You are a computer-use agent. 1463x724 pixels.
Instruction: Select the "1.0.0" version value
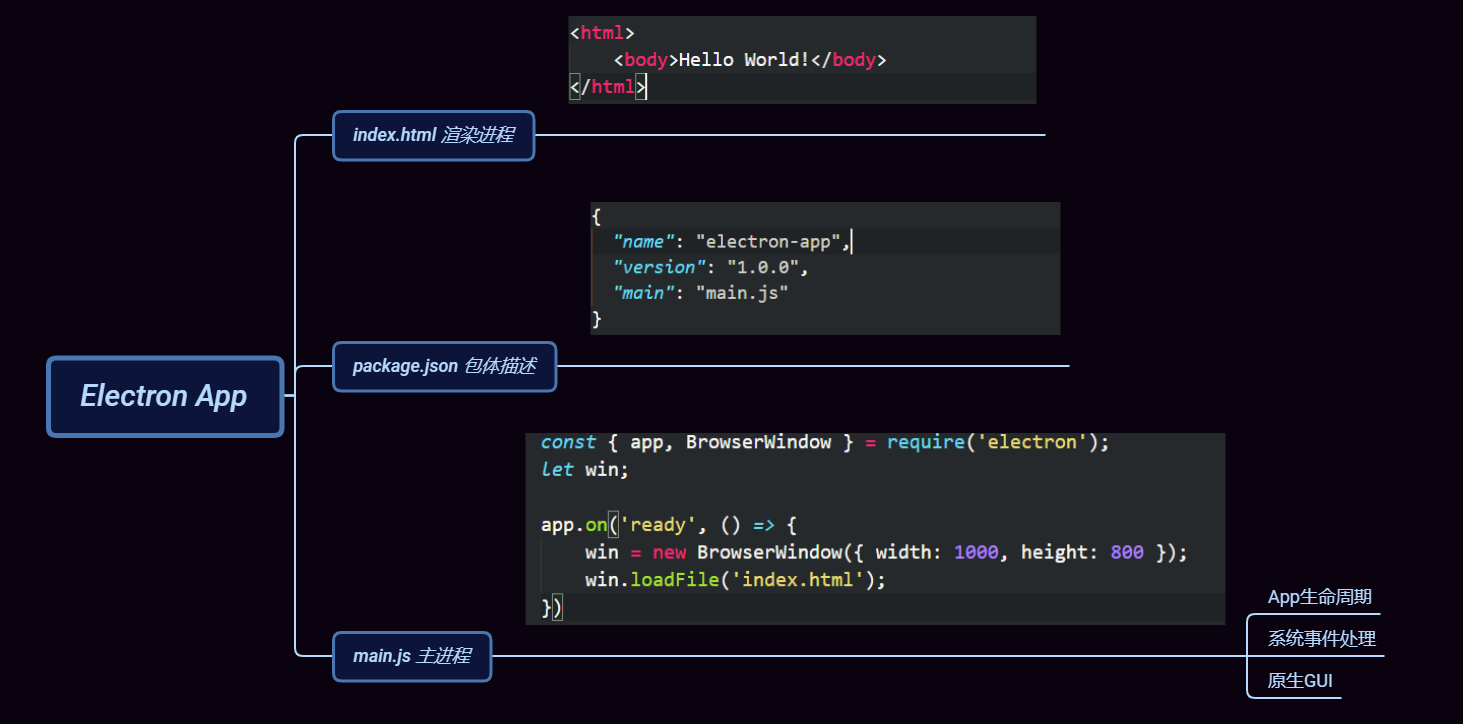click(766, 267)
